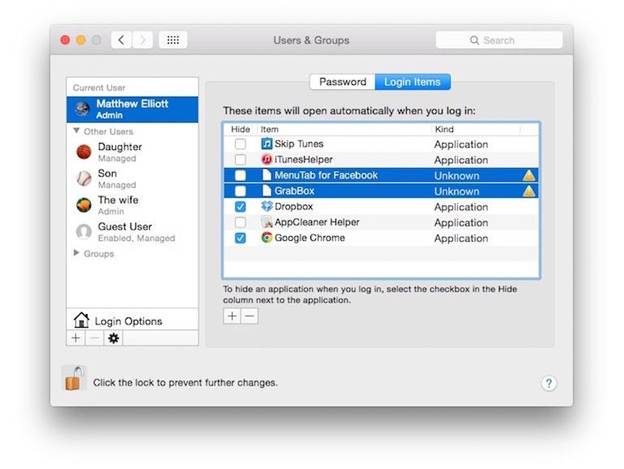Add a user with the sidebar plus button
This screenshot has width=624, height=469.
pyautogui.click(x=76, y=338)
